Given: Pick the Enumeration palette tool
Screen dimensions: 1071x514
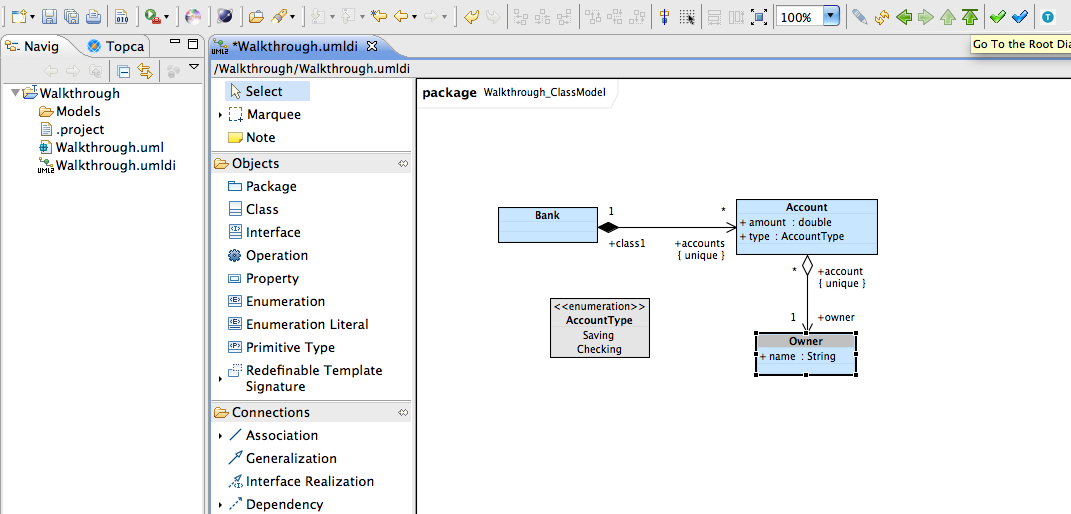Looking at the screenshot, I should [x=276, y=302].
